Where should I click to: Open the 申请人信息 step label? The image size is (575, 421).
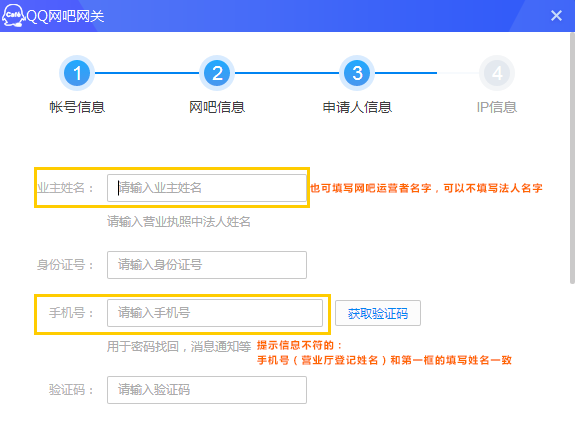[x=357, y=107]
